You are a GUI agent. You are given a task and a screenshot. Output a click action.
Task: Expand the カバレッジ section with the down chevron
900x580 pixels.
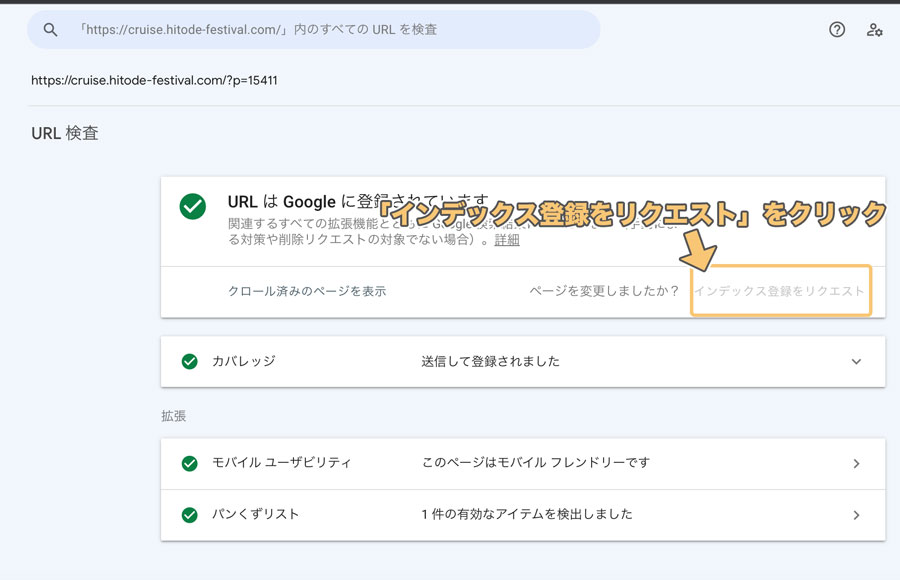click(x=856, y=362)
